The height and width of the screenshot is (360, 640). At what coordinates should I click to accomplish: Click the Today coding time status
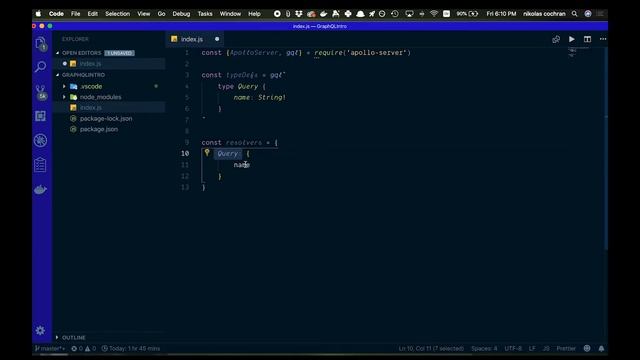[131, 348]
